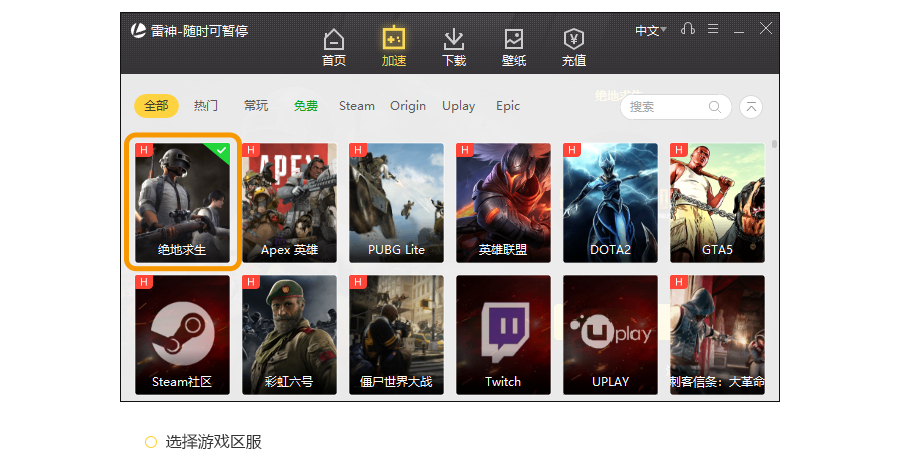This screenshot has height=470, width=900.
Task: Open the 壁纸 wallpaper section
Action: pyautogui.click(x=514, y=48)
